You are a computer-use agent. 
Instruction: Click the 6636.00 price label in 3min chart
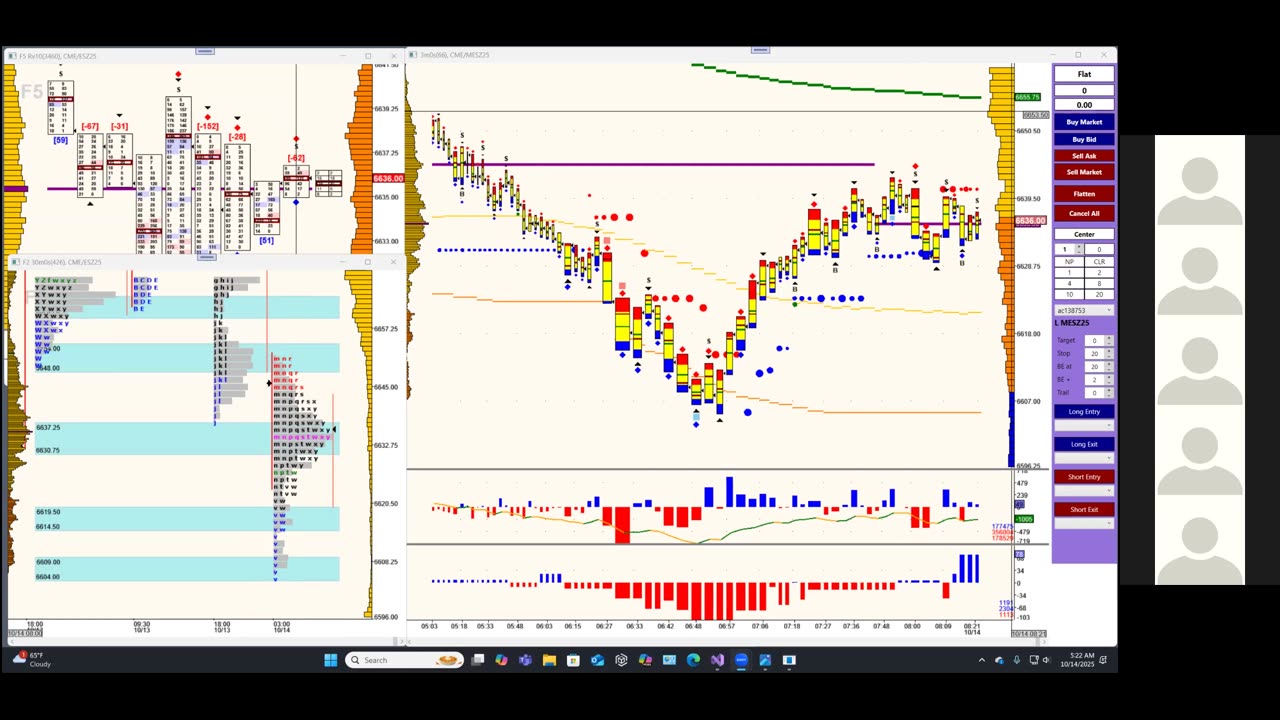coord(1030,221)
